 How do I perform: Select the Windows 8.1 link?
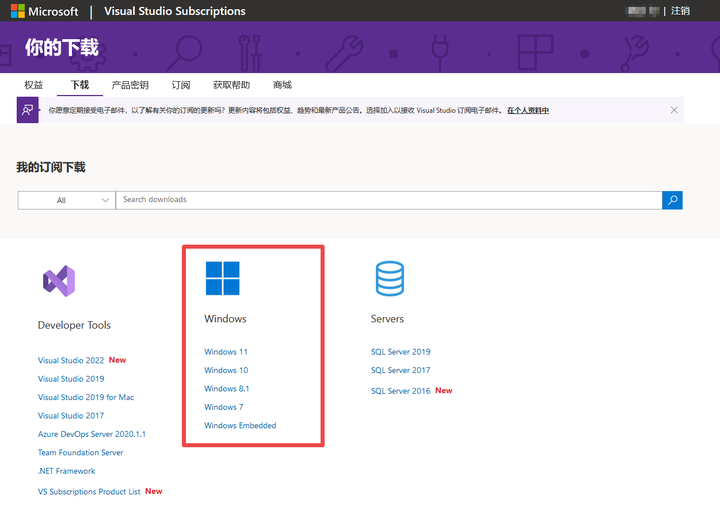click(x=227, y=389)
